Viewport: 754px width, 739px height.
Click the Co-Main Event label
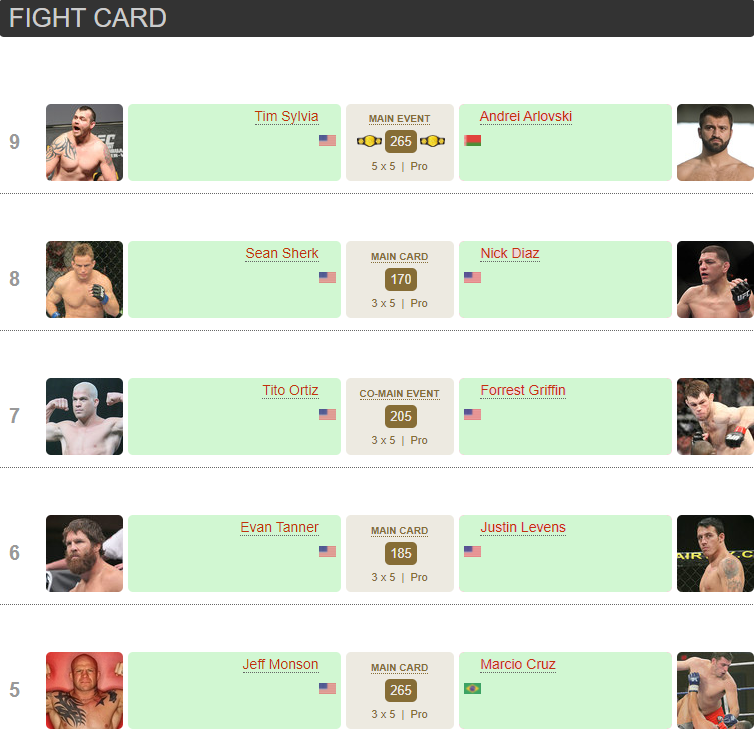pos(399,394)
